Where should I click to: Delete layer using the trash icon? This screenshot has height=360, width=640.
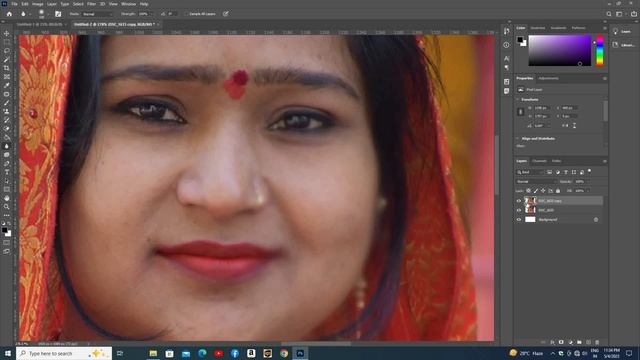click(x=597, y=342)
